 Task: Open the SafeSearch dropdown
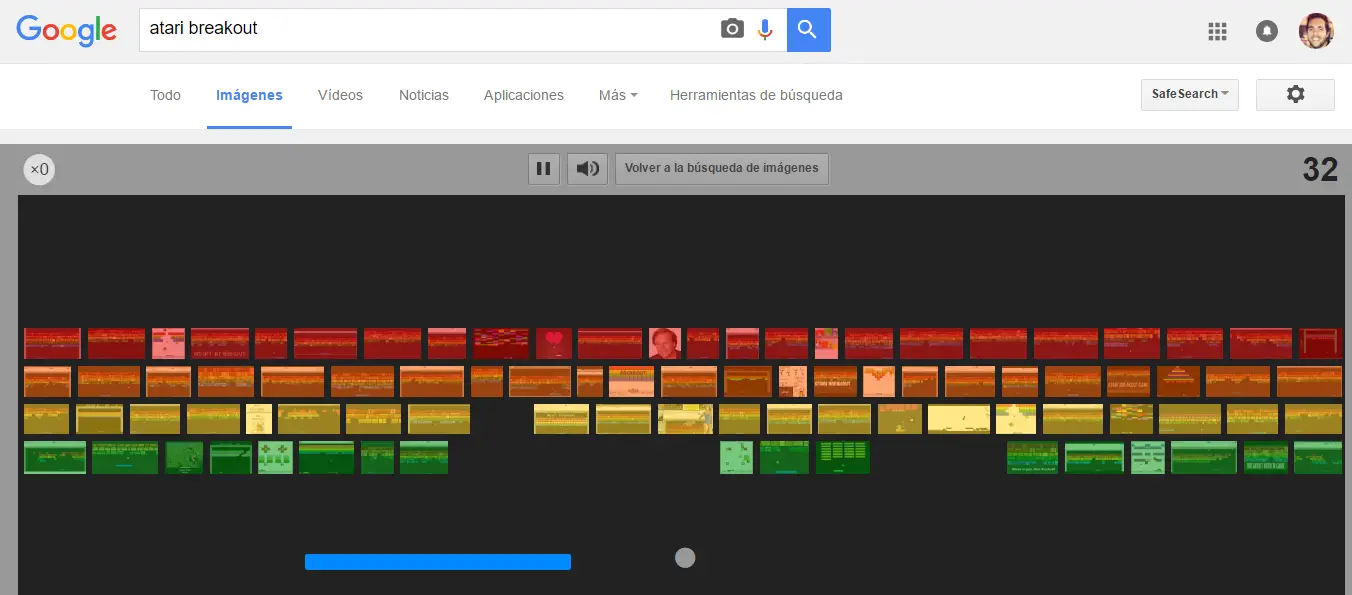coord(1190,94)
